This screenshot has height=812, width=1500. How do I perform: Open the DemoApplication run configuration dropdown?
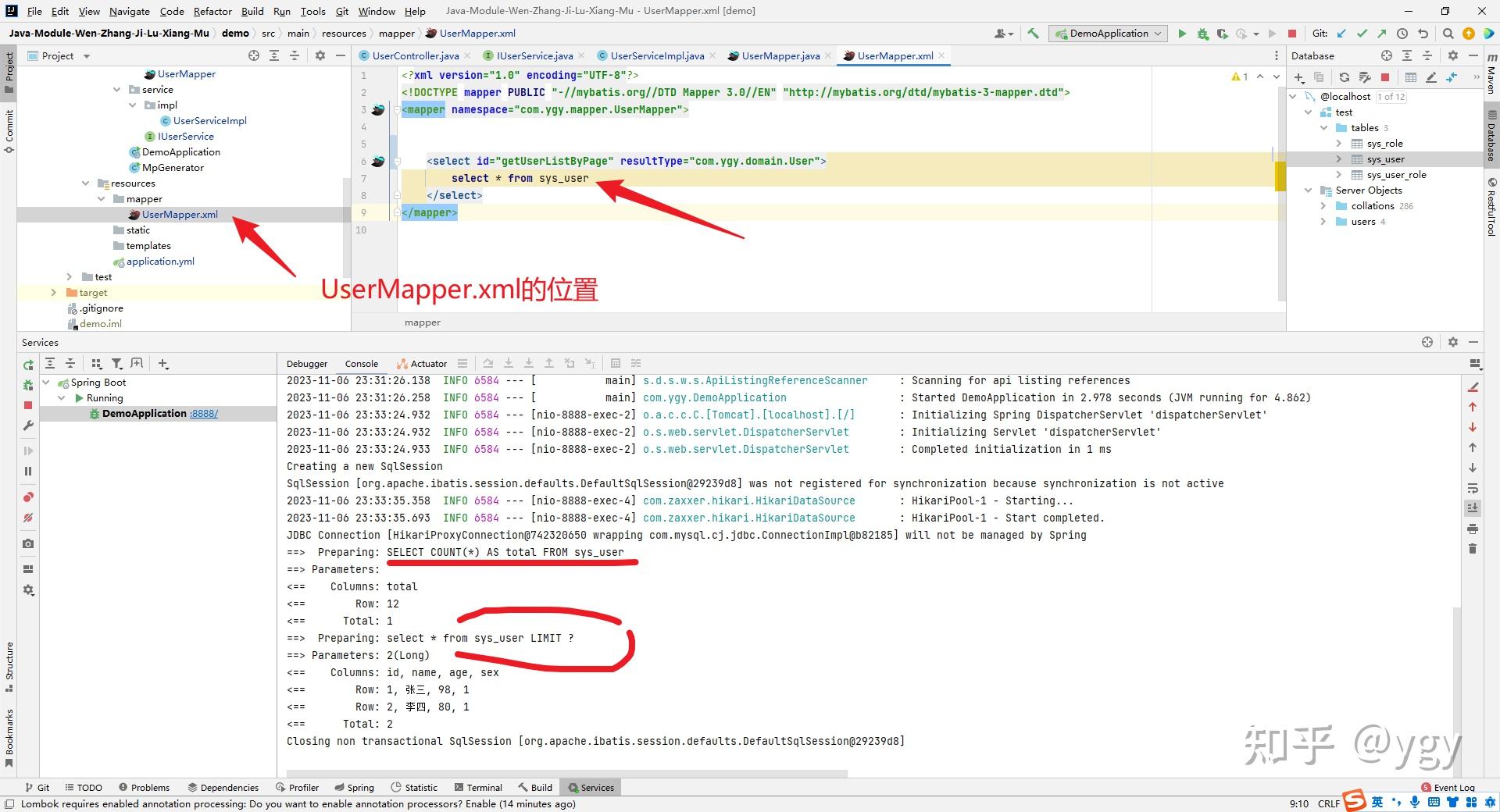1108,34
